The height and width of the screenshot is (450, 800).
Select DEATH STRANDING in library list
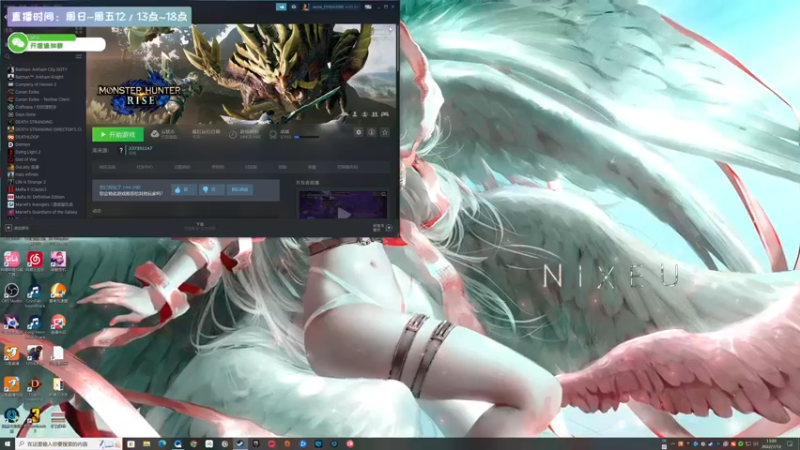[x=34, y=122]
